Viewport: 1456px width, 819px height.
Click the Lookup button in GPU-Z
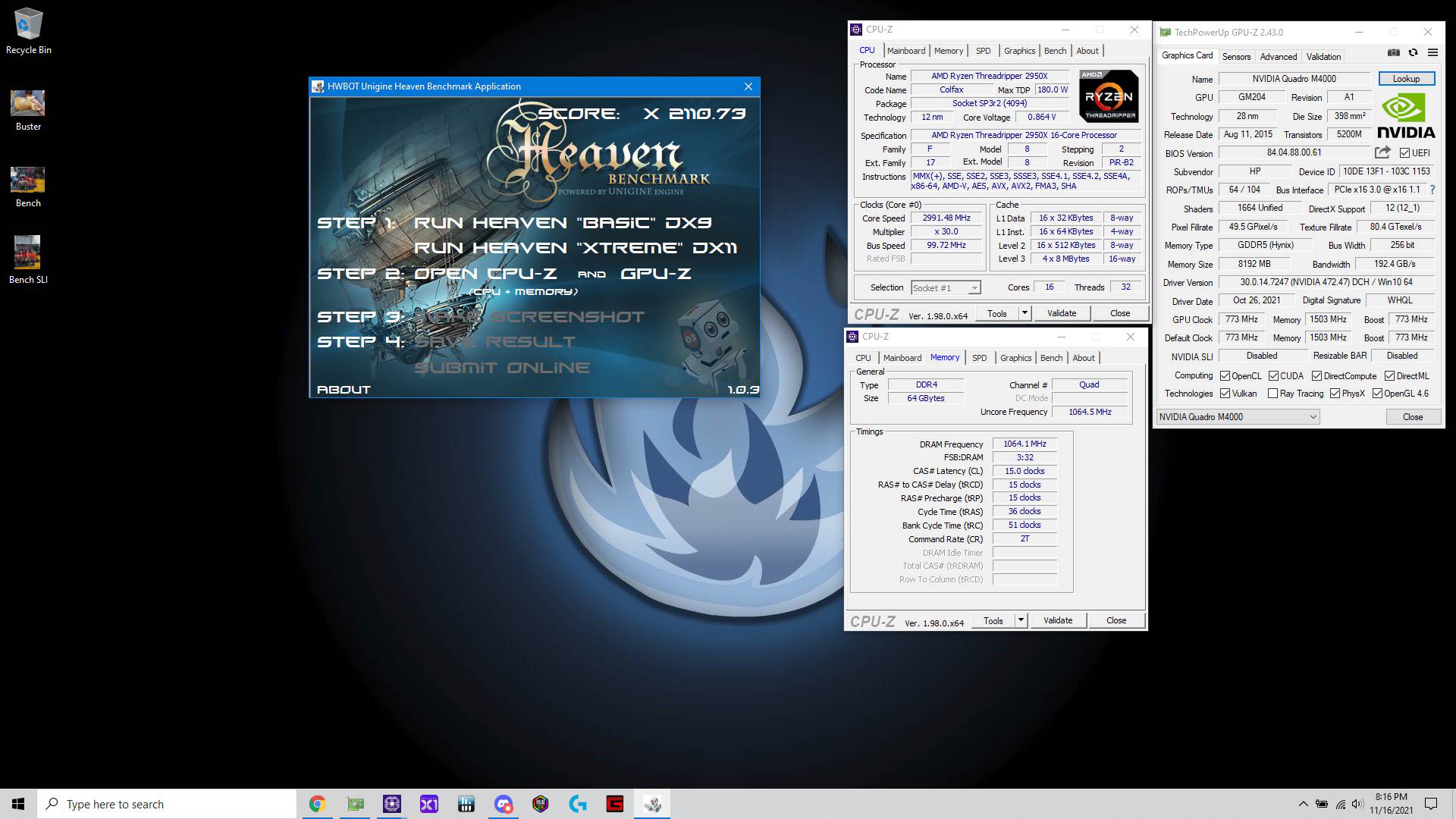[x=1406, y=79]
